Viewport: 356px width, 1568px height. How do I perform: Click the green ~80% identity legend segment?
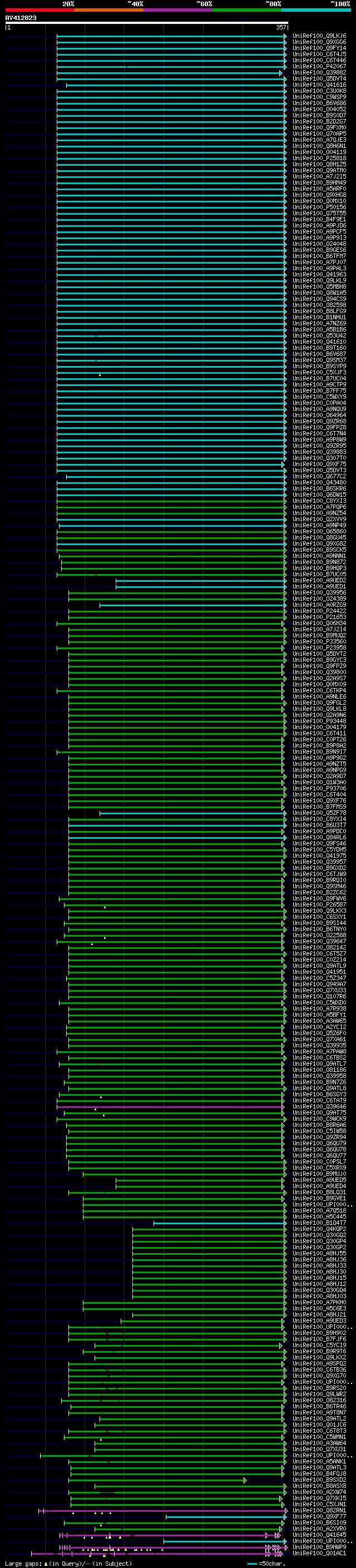tap(247, 10)
